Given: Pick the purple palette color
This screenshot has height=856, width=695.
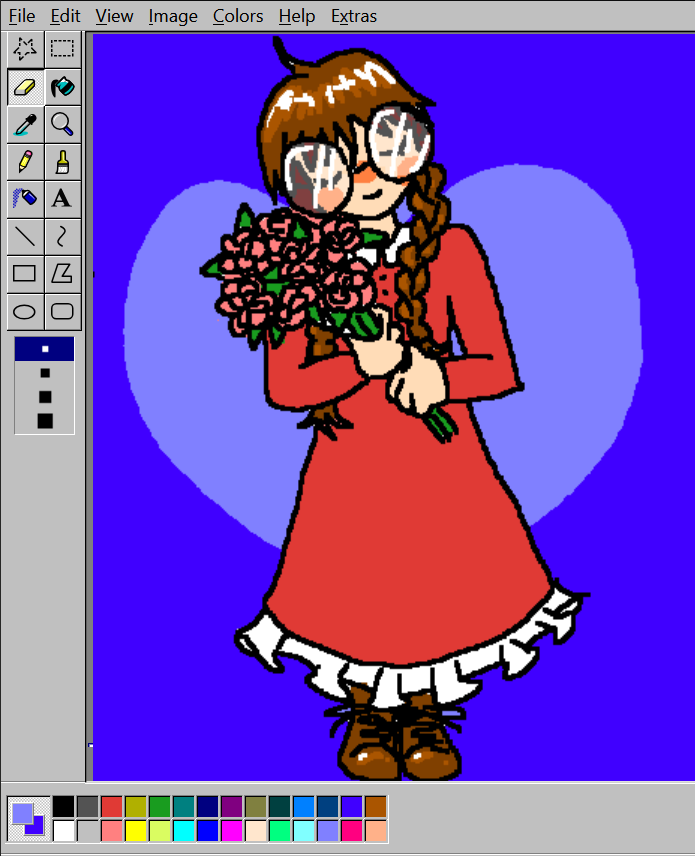Looking at the screenshot, I should click(x=231, y=807).
